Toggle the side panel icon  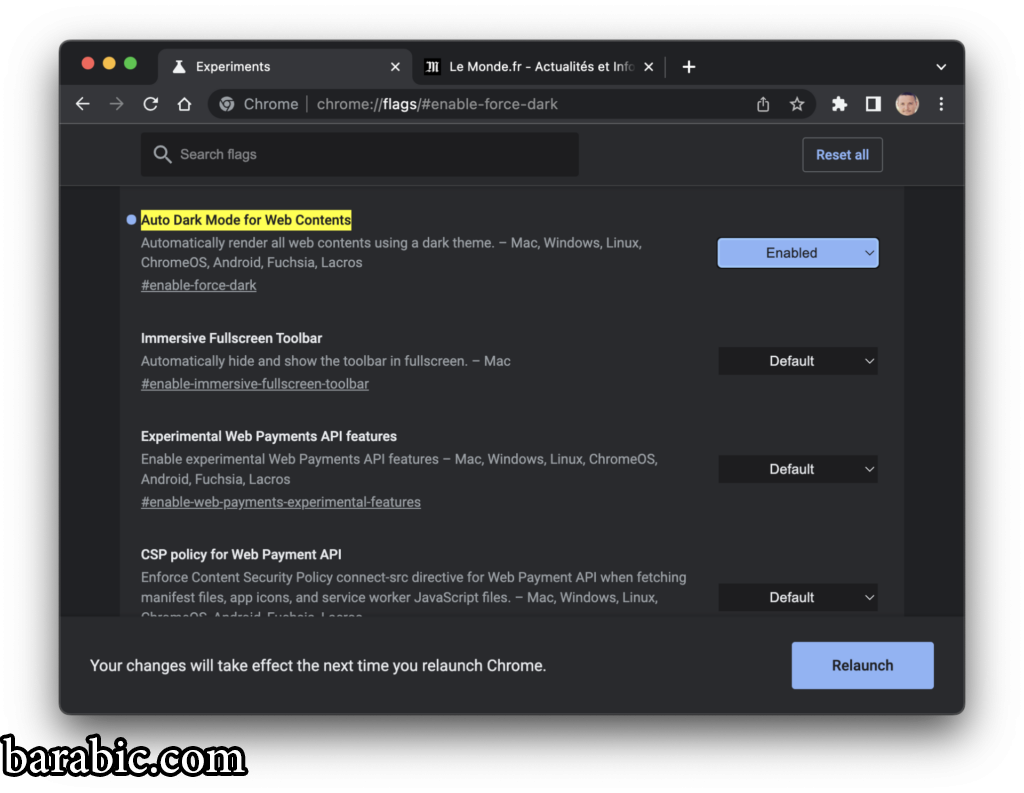[873, 104]
